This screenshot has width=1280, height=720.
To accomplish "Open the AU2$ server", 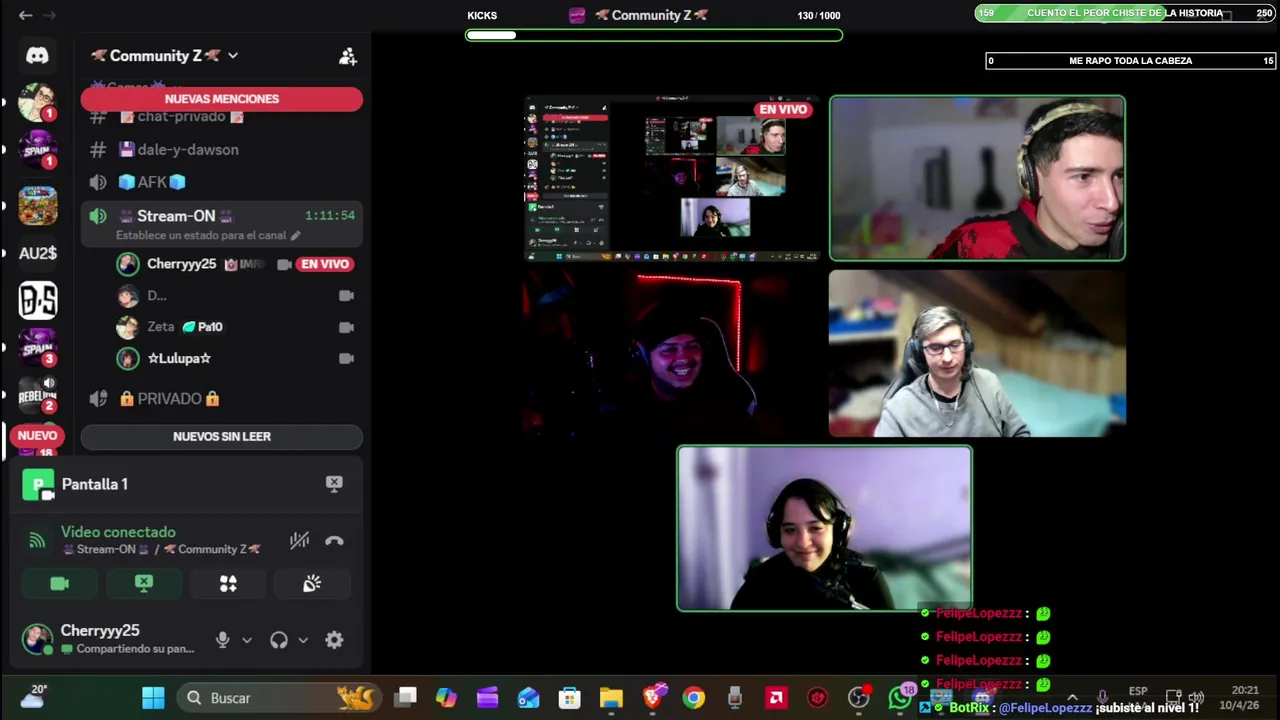I will pos(37,253).
